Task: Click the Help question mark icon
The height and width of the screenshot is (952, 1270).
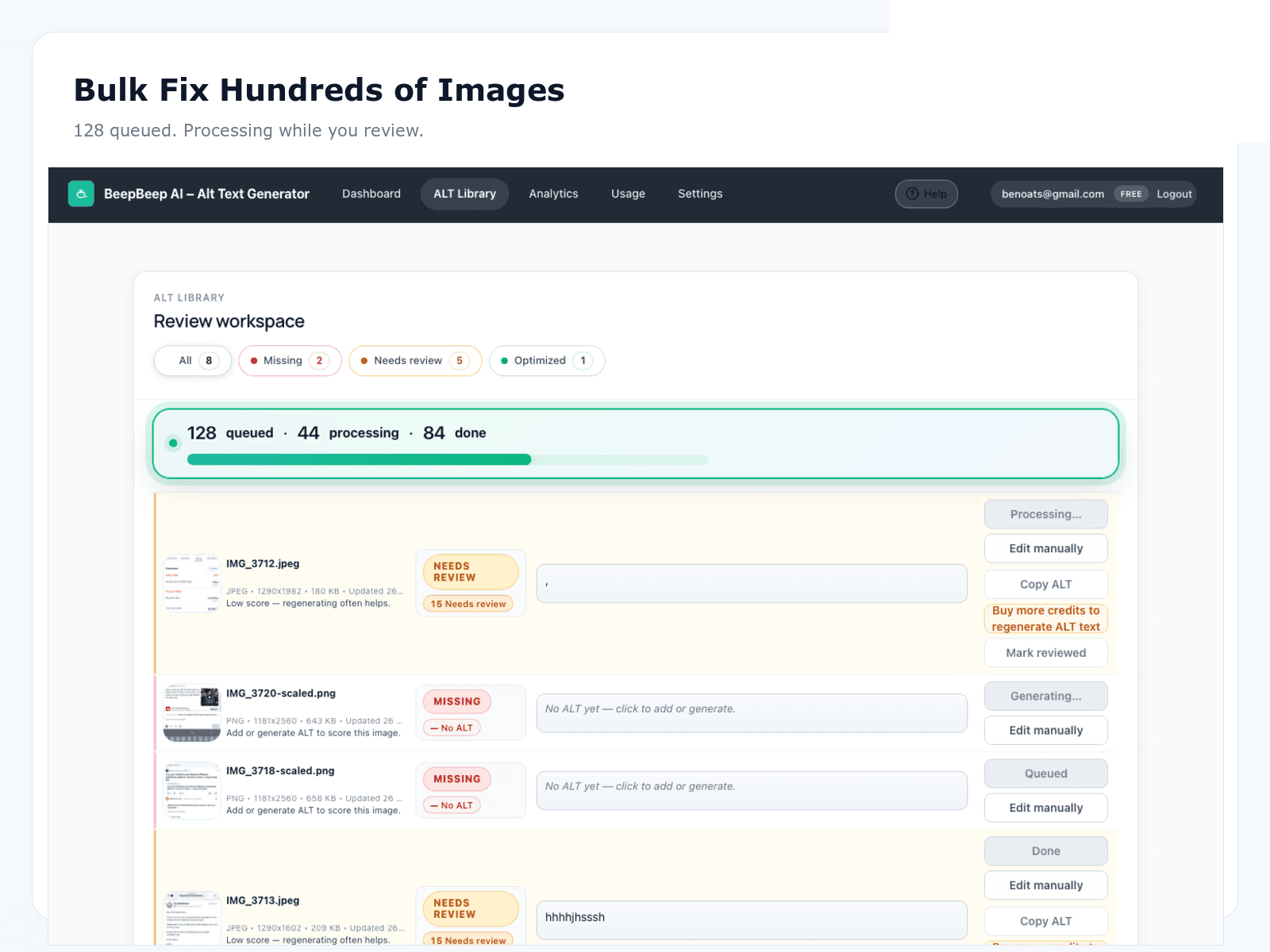Action: point(912,194)
